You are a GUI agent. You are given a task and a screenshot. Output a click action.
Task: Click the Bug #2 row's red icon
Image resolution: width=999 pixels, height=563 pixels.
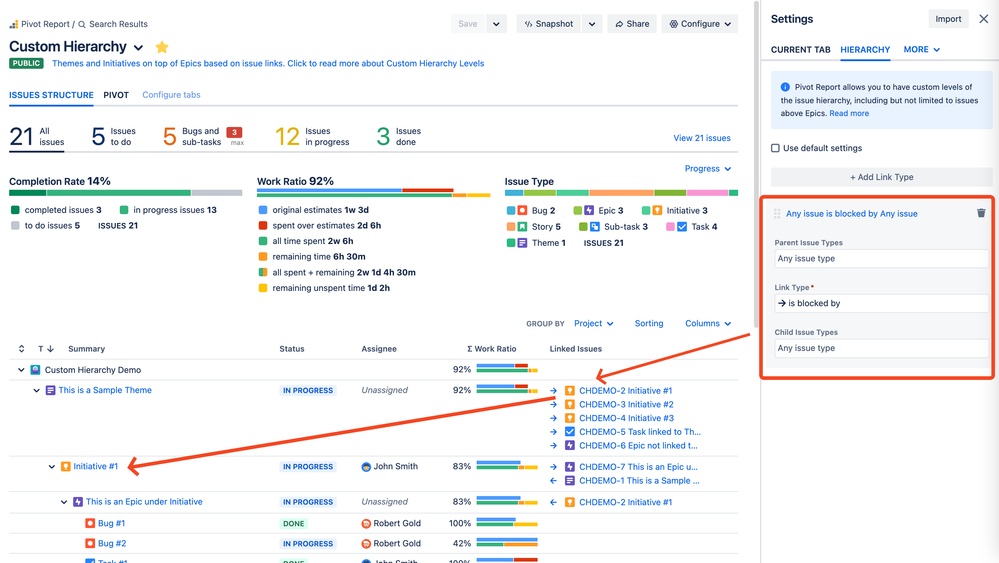90,543
